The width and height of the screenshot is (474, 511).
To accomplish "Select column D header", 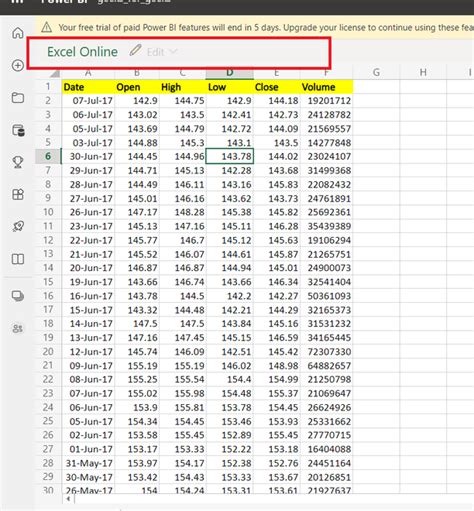I will pyautogui.click(x=230, y=73).
